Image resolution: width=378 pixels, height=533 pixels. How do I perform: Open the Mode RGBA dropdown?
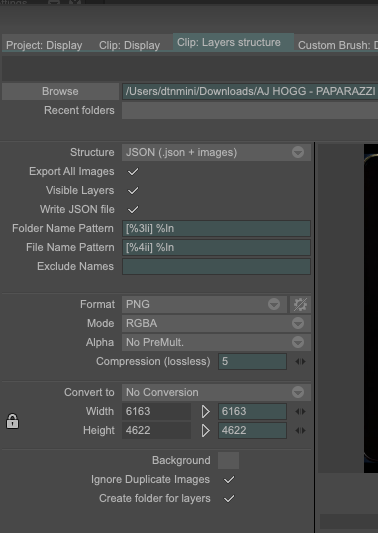[216, 323]
